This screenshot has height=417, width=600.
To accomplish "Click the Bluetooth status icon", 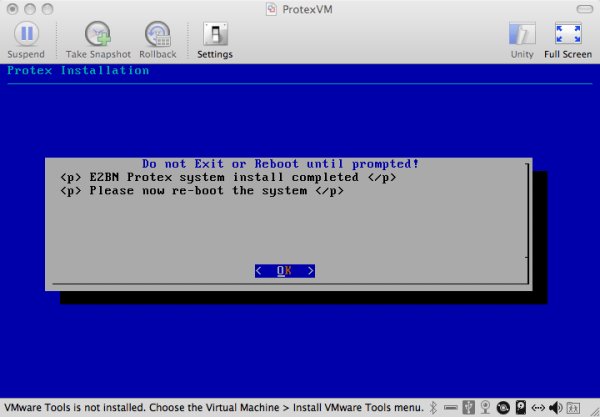I will 433,408.
